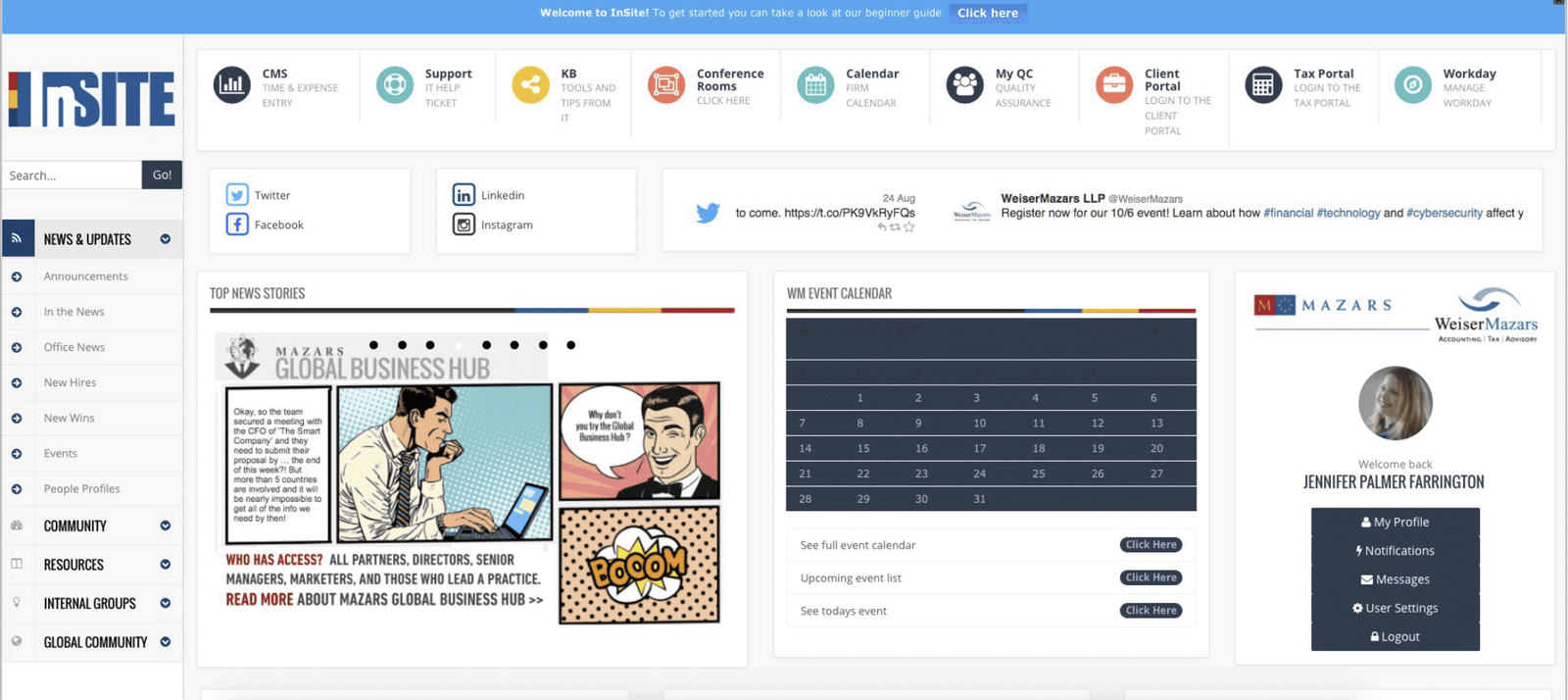
Task: Select the first news carousel dot
Action: click(373, 345)
